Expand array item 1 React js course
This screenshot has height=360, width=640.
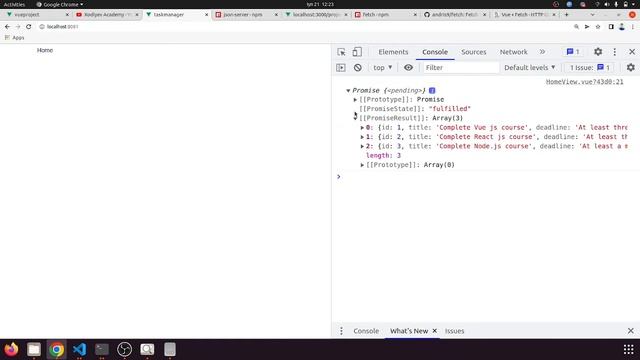pyautogui.click(x=362, y=137)
